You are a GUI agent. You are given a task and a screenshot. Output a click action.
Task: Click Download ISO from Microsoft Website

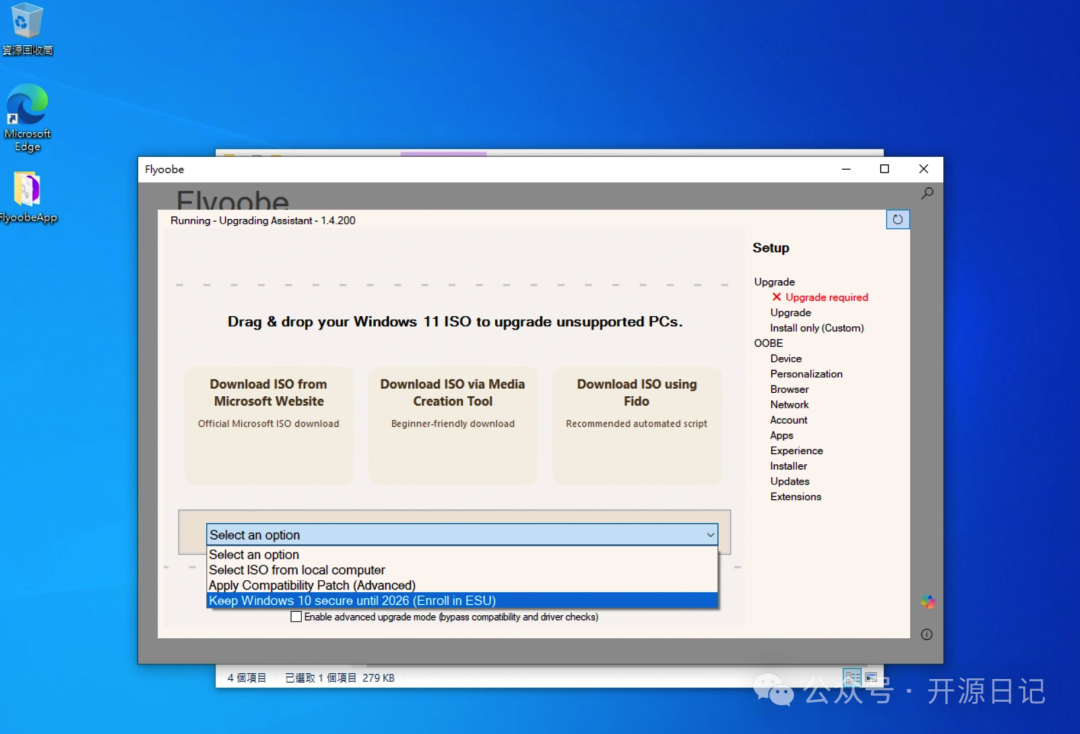pyautogui.click(x=268, y=424)
